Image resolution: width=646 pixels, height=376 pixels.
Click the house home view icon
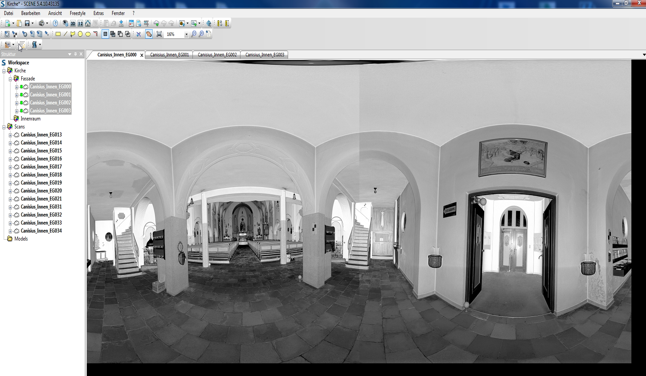88,23
